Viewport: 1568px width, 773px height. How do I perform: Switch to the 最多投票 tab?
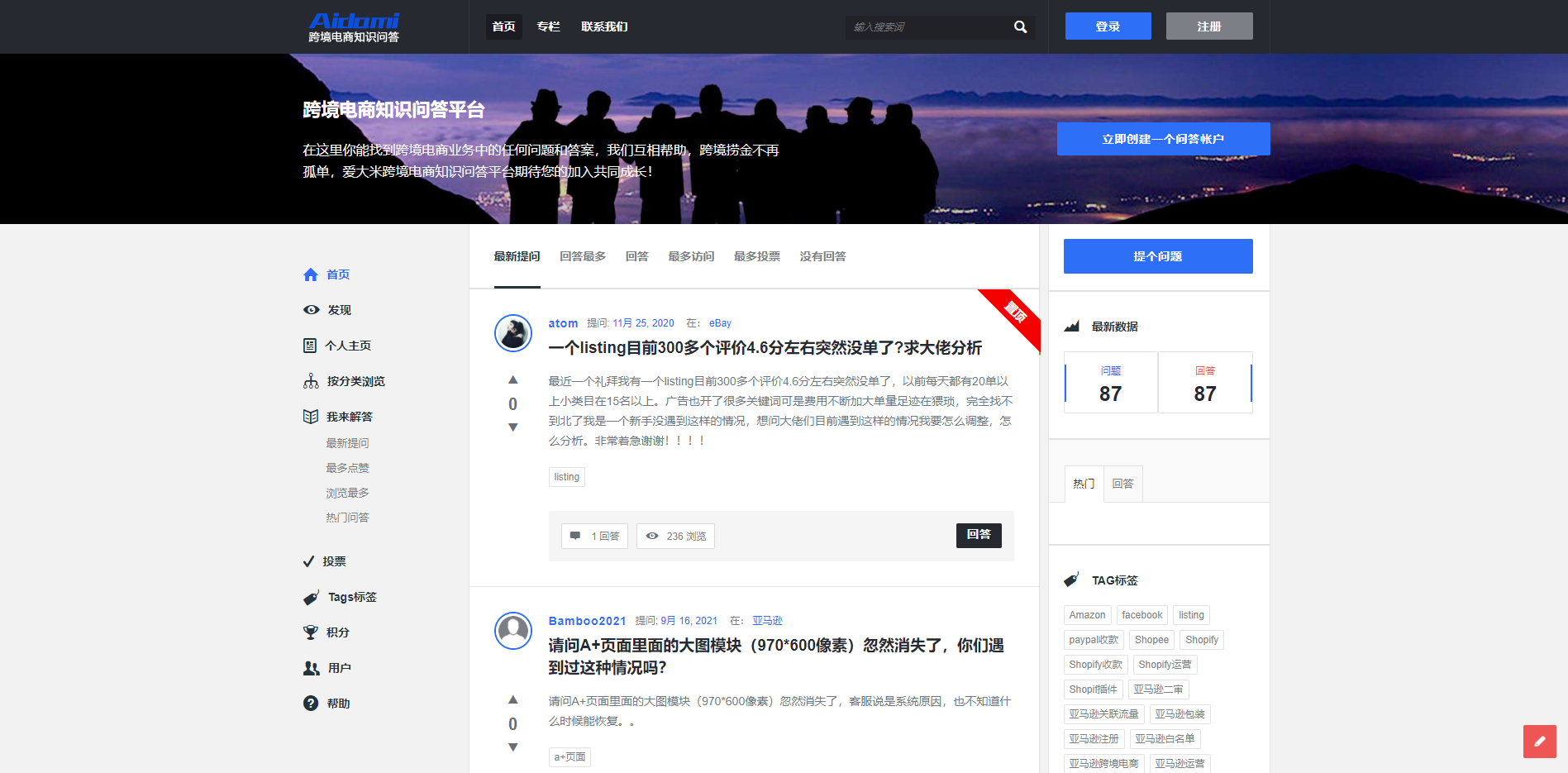pos(757,256)
